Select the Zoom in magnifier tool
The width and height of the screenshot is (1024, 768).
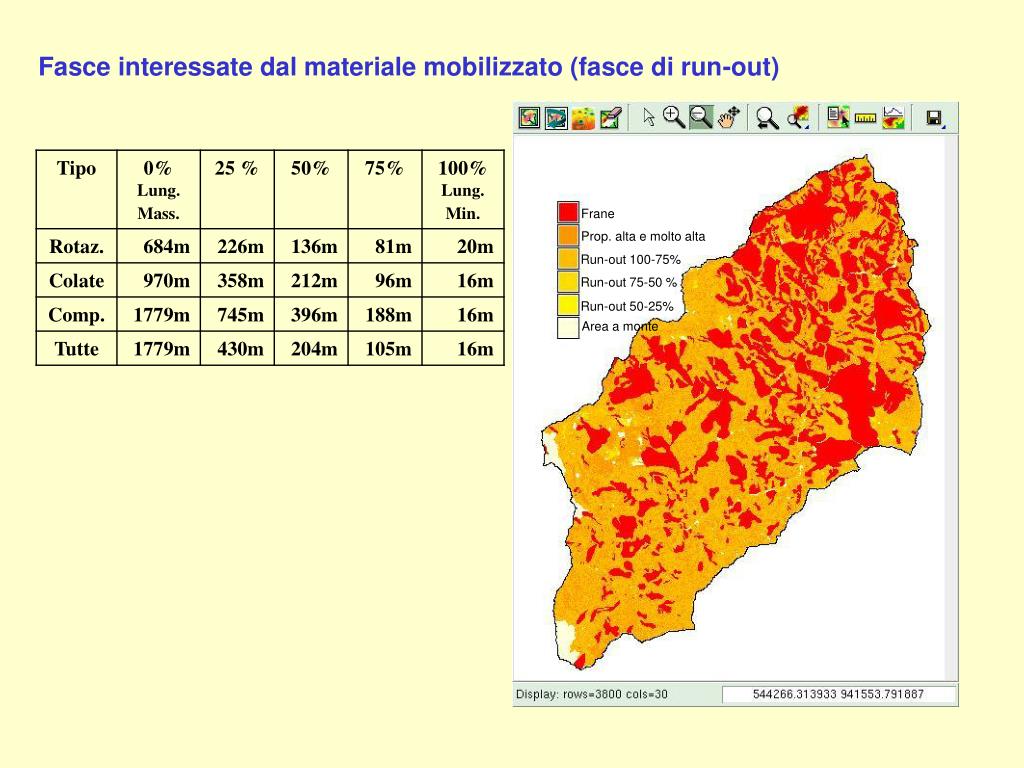[x=673, y=118]
